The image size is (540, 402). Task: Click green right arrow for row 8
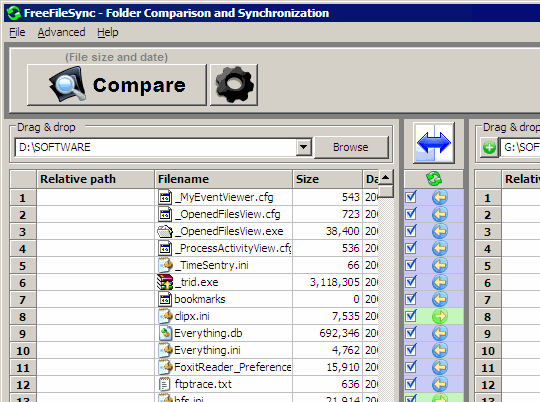click(x=440, y=316)
